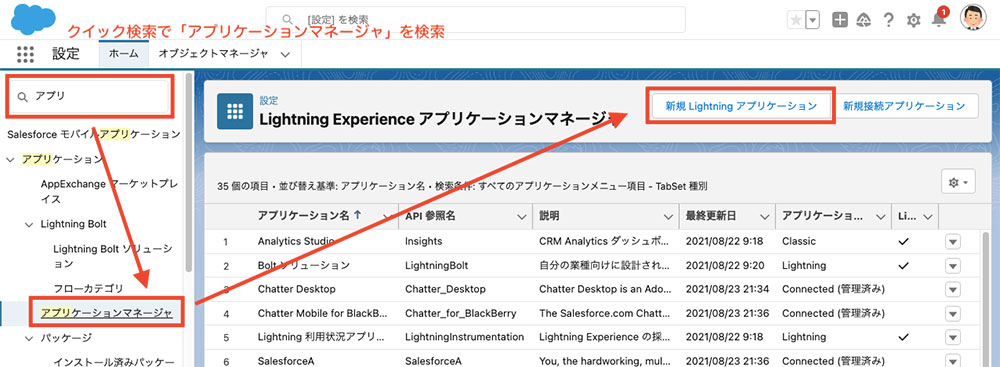The image size is (1000, 367).
Task: Open アプリケーション種別 column menu chevron
Action: point(881,218)
